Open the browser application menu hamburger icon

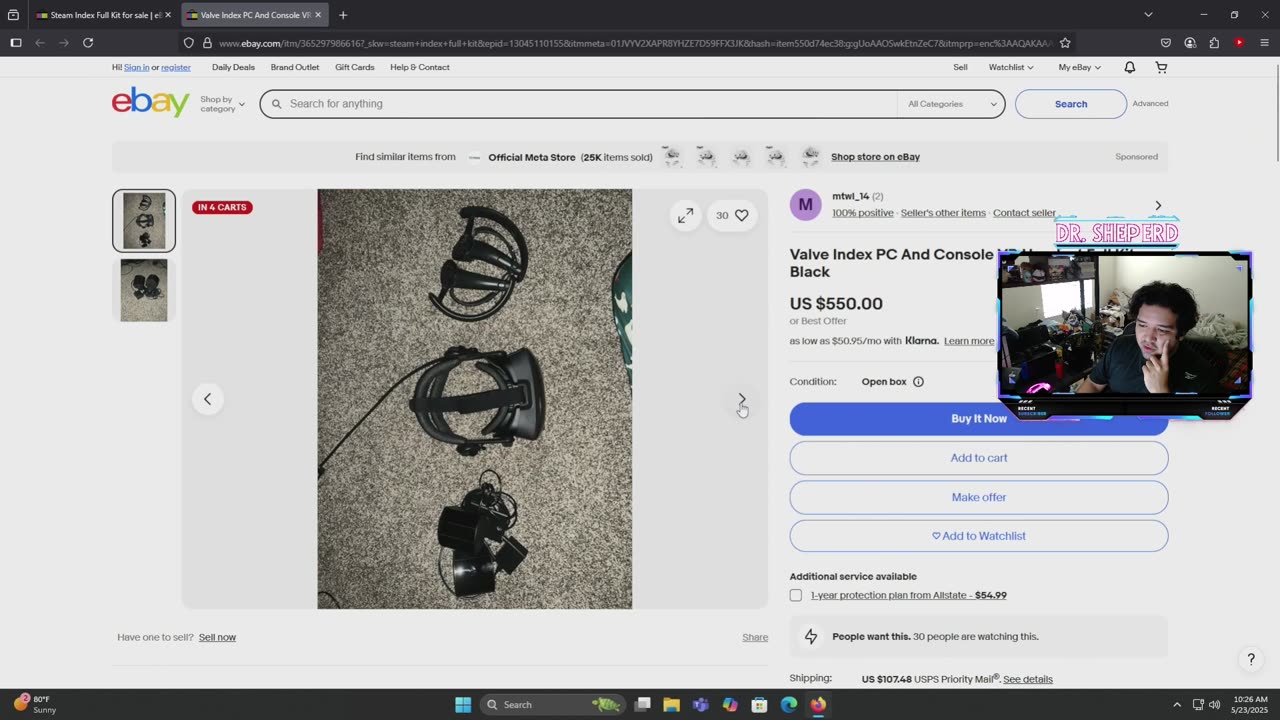click(1264, 43)
